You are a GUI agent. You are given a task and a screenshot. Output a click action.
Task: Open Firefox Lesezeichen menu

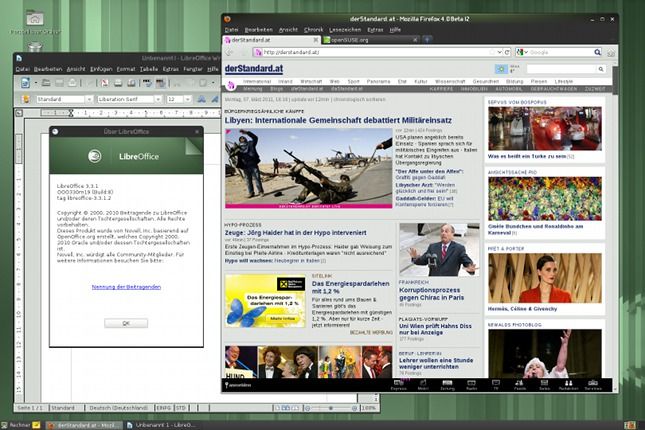[345, 30]
